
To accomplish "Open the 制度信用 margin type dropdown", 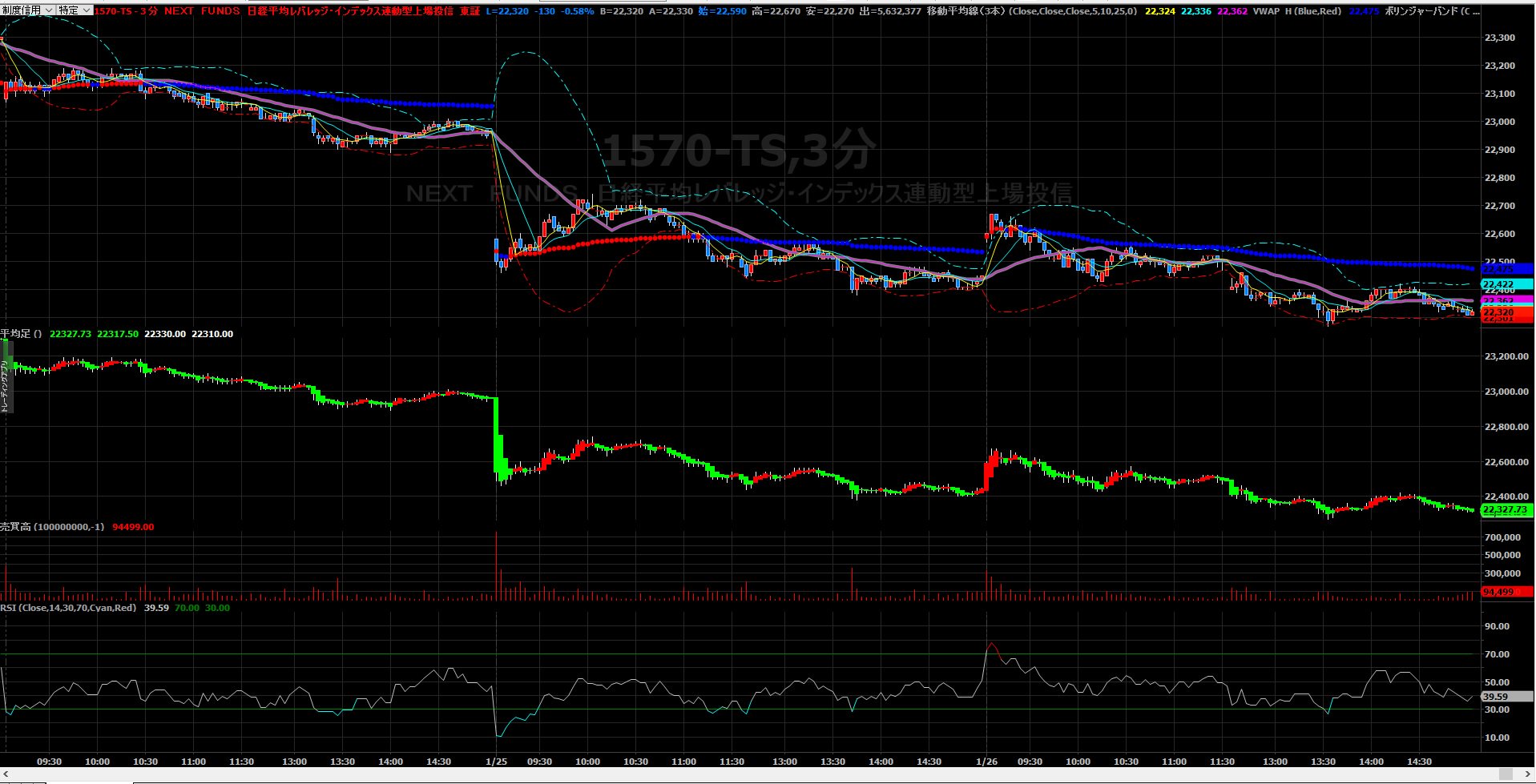I will click(27, 10).
